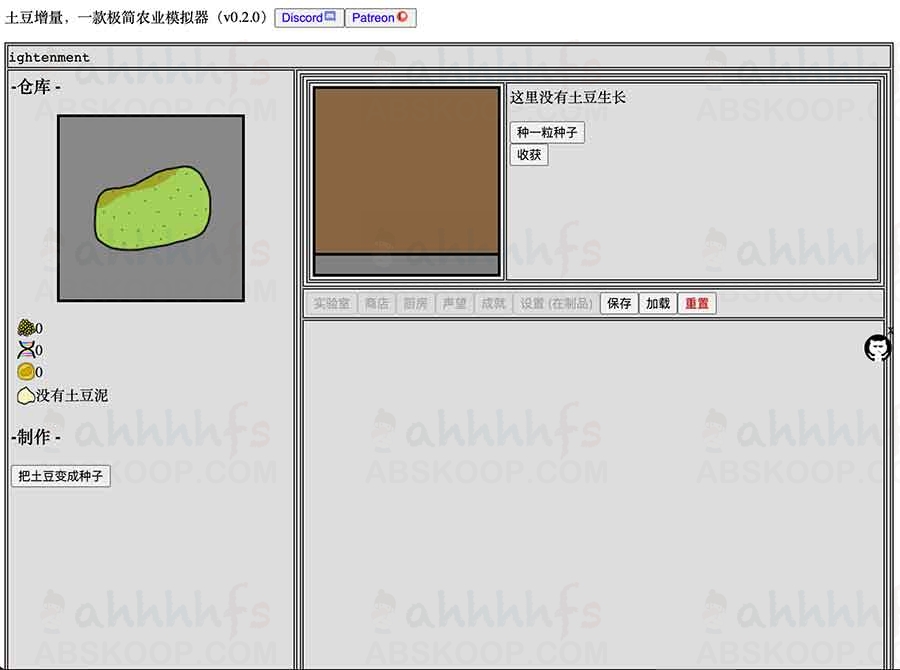900x670 pixels.
Task: Click the red 重置 reset button
Action: tap(697, 303)
